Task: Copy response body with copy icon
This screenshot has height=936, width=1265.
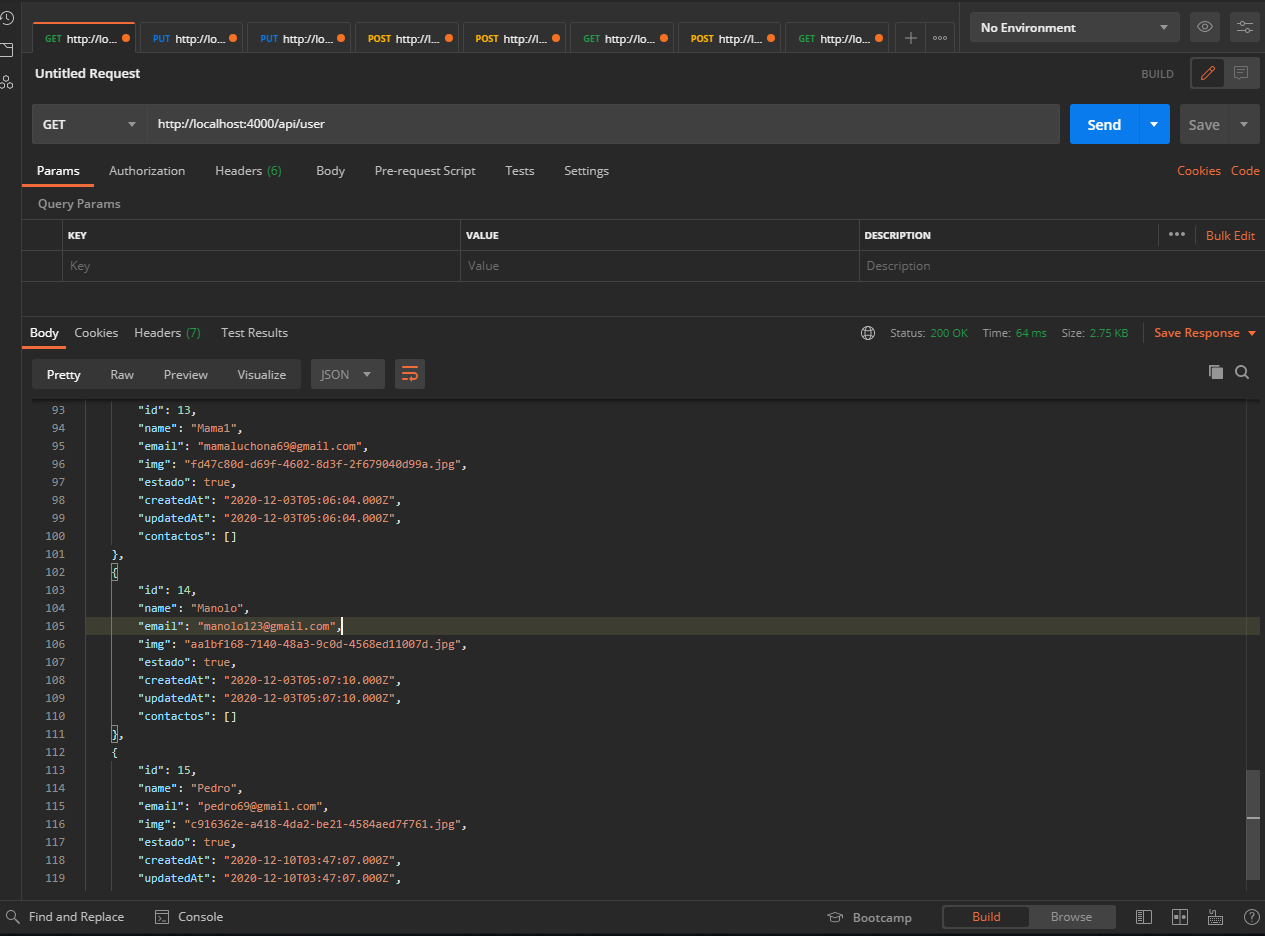Action: pos(1215,372)
